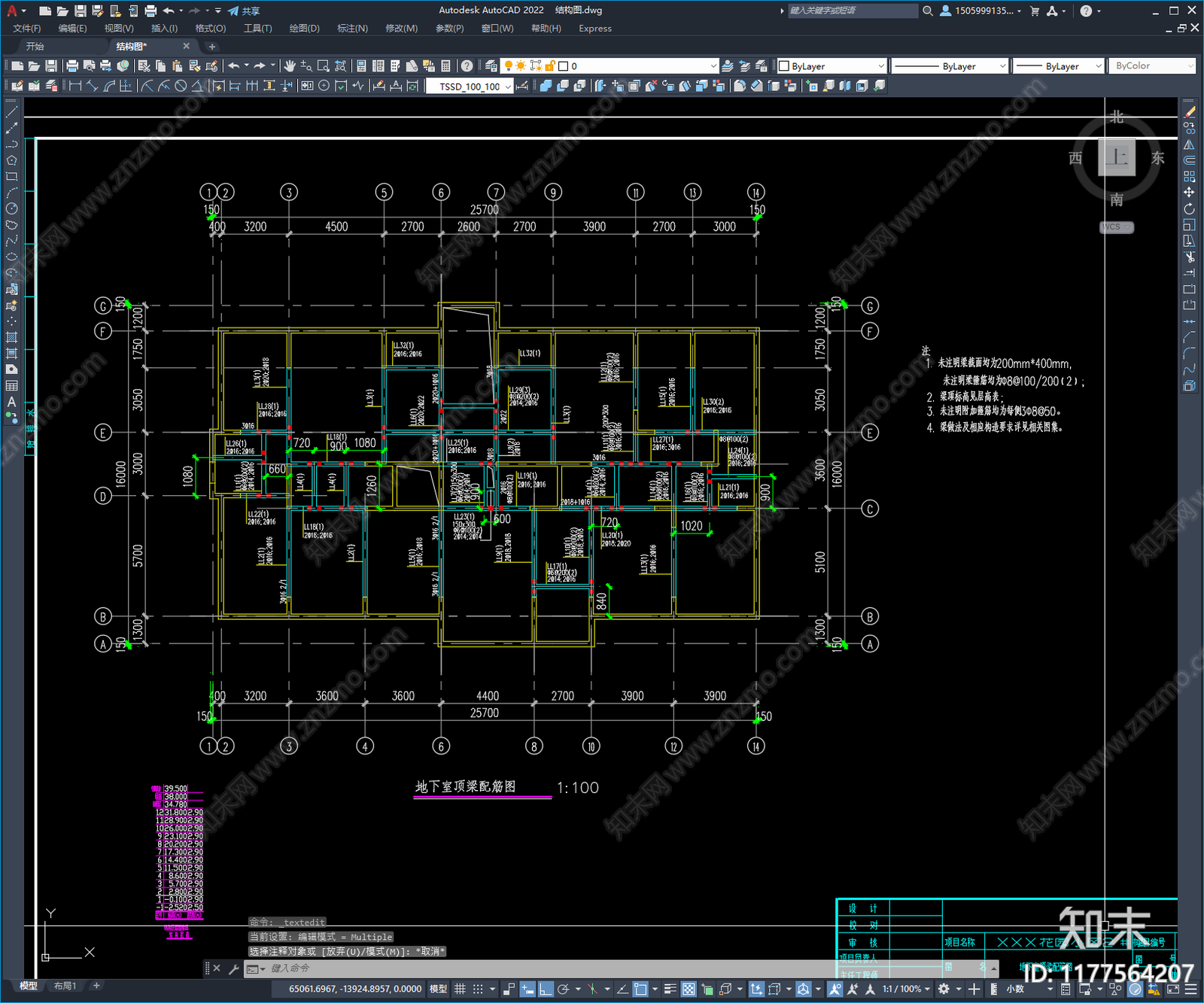Open the 标注(N) menu
Image resolution: width=1204 pixels, height=1003 pixels.
point(352,28)
